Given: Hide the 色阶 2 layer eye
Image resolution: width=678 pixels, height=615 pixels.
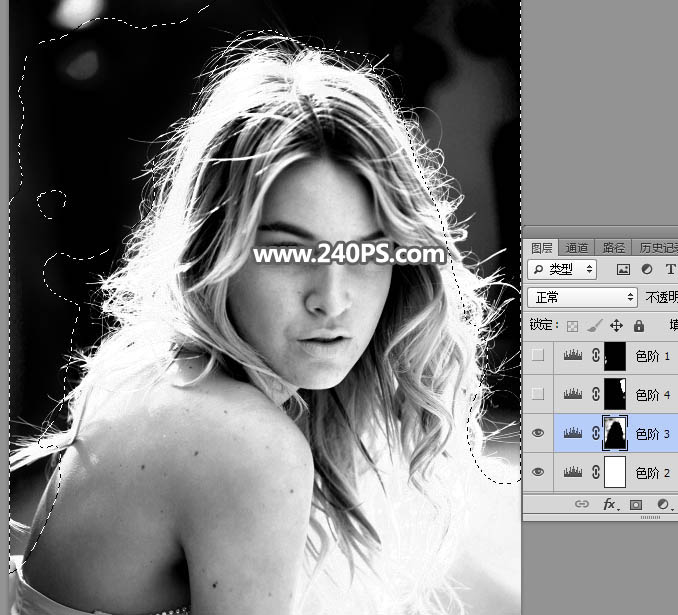Looking at the screenshot, I should pos(537,472).
